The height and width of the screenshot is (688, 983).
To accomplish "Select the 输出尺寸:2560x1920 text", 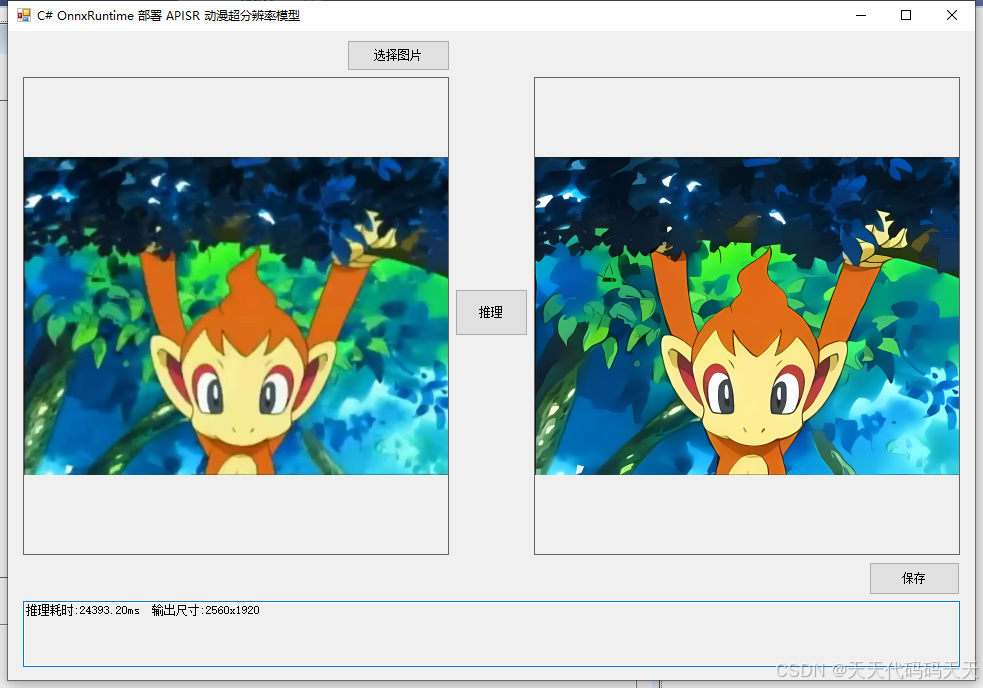I will pos(206,610).
